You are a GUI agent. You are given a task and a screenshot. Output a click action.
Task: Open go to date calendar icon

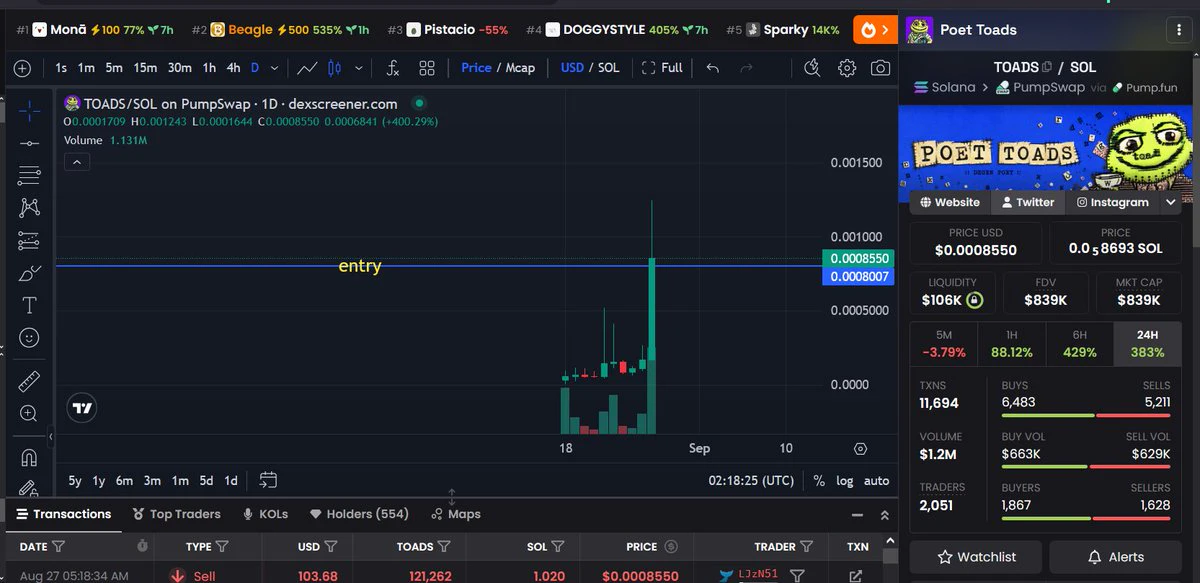pos(268,480)
